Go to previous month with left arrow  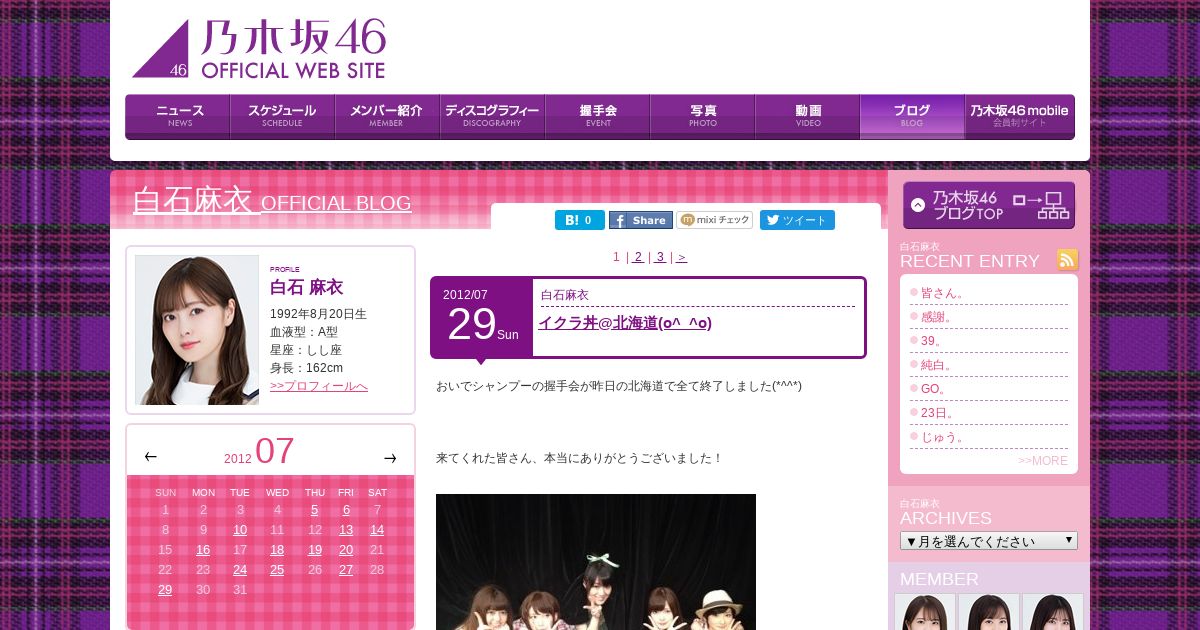pyautogui.click(x=150, y=457)
